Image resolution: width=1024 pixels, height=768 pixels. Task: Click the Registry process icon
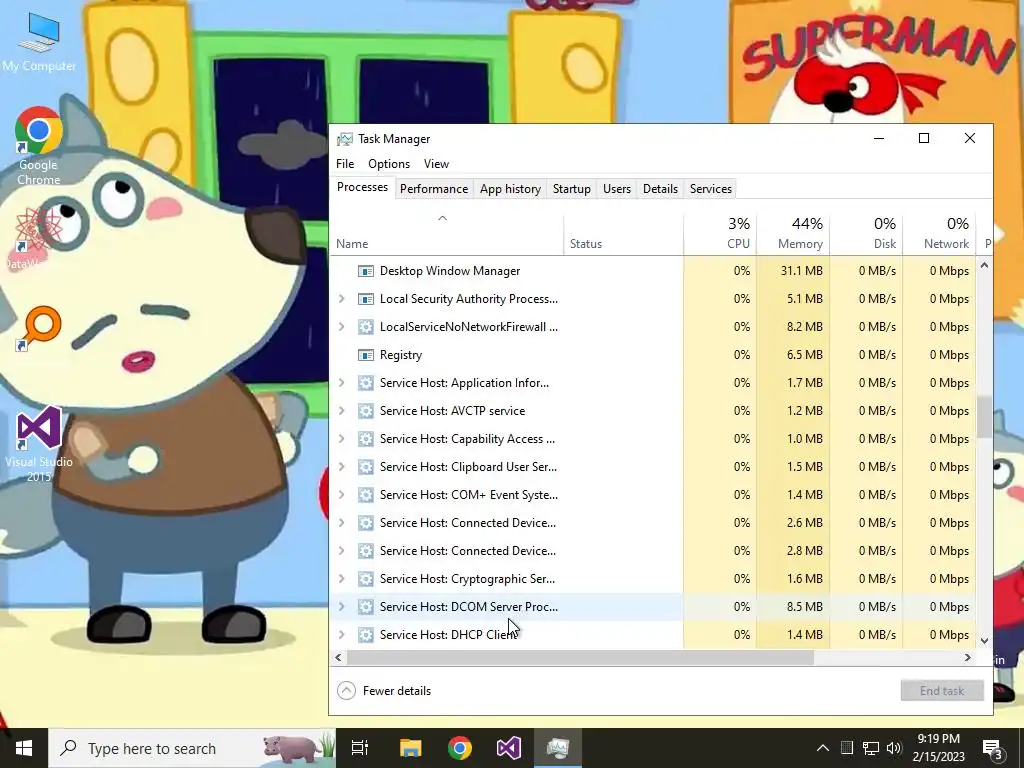[366, 355]
